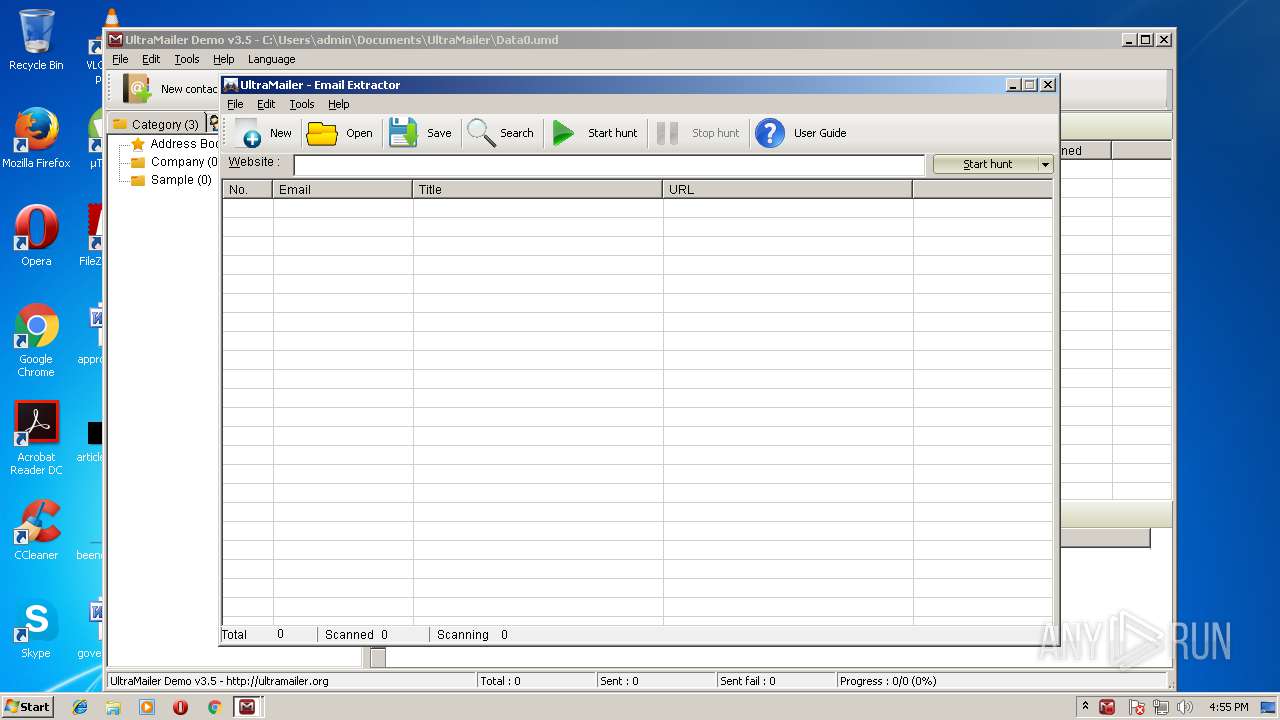Open Chrome from the taskbar
The height and width of the screenshot is (720, 1280).
pos(214,707)
